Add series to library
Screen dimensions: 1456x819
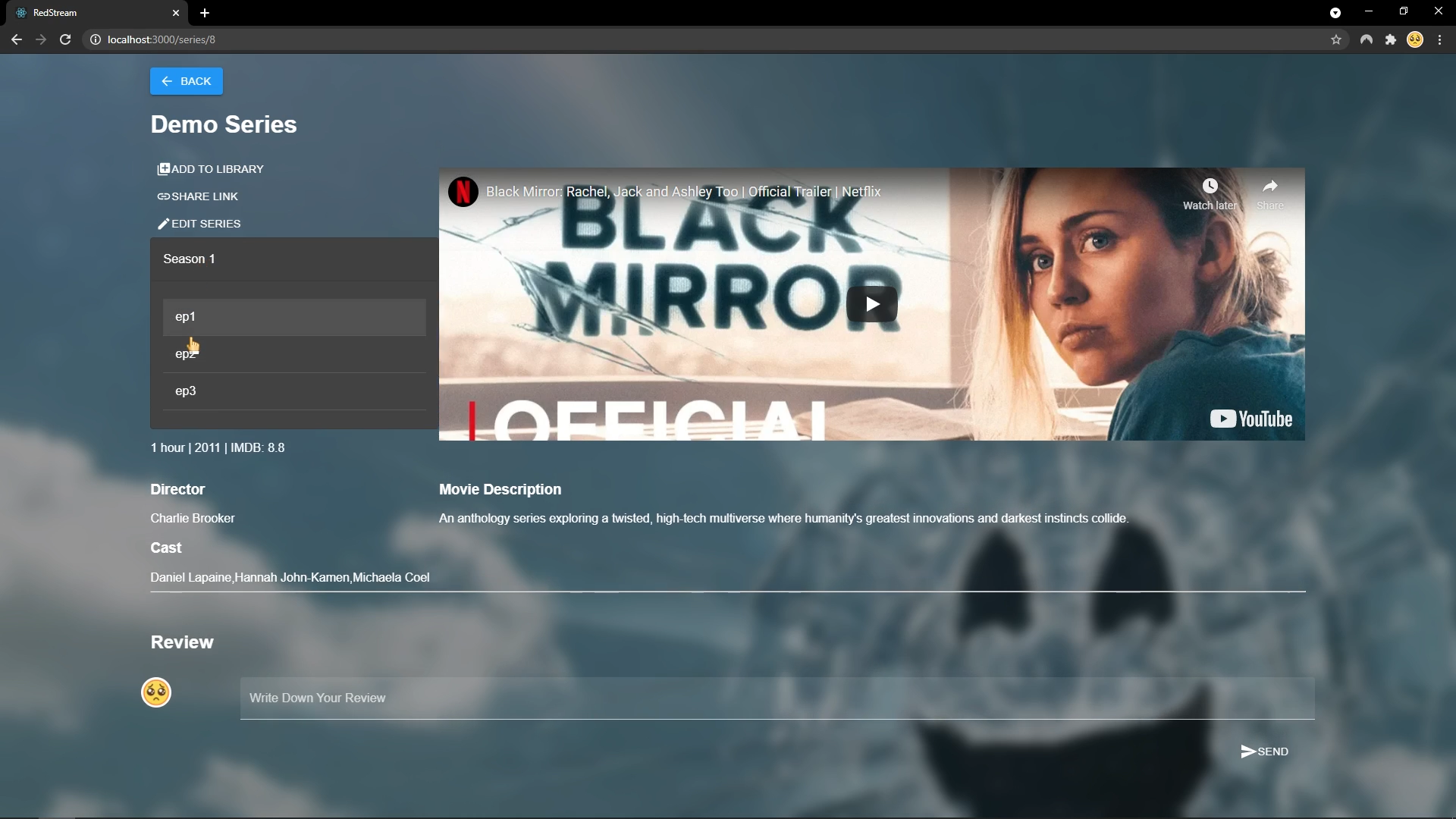point(211,169)
